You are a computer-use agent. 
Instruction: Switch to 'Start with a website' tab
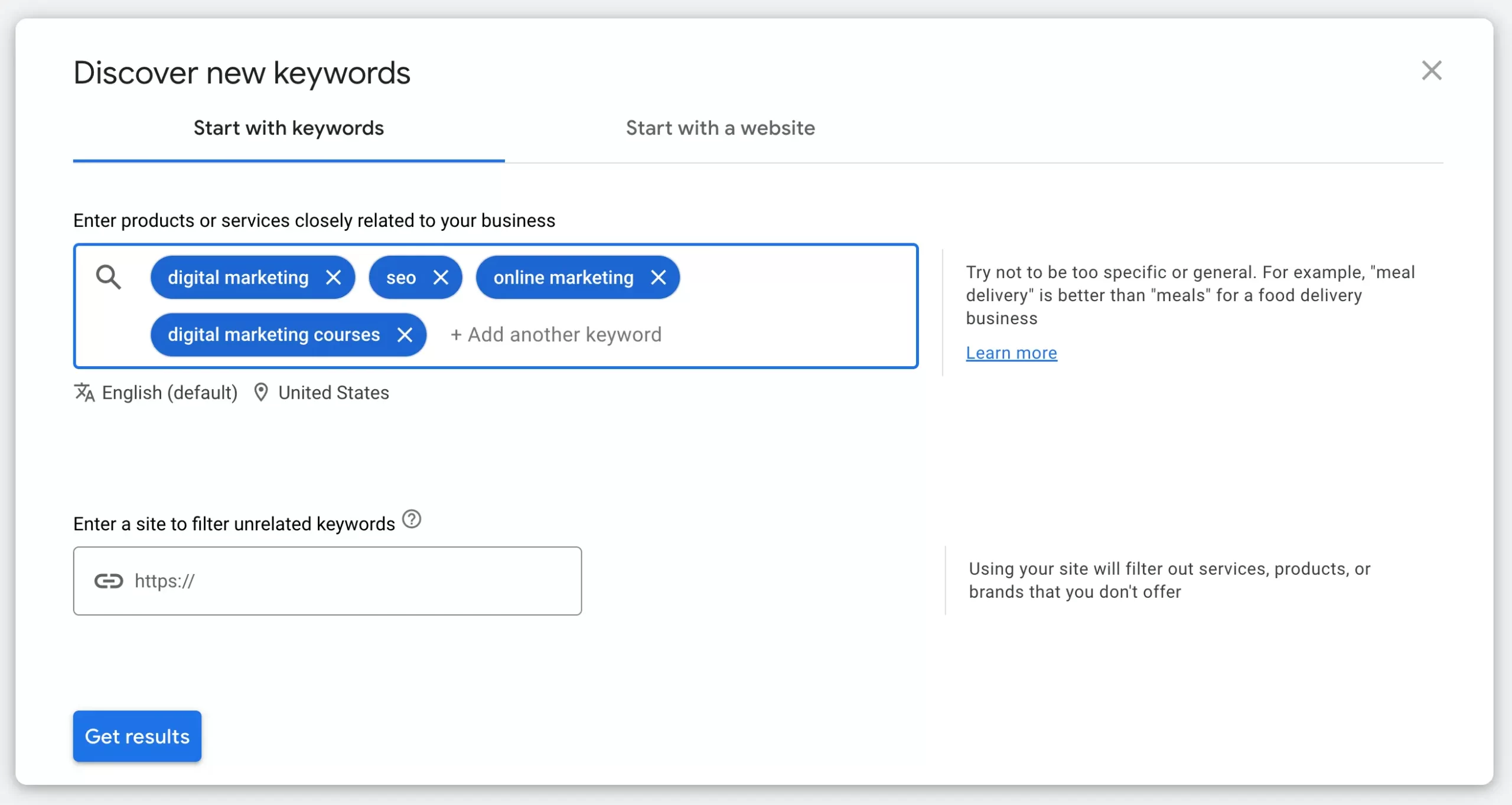point(720,128)
